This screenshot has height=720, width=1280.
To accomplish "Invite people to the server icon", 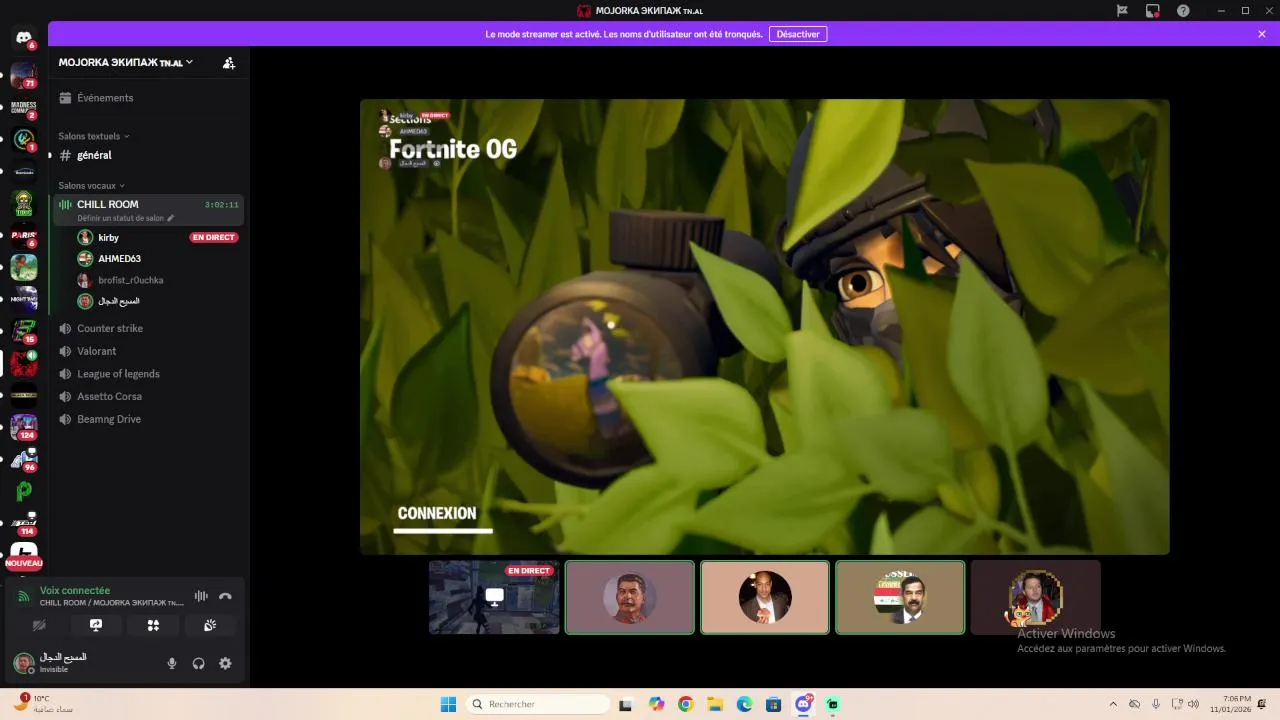I will coord(229,63).
